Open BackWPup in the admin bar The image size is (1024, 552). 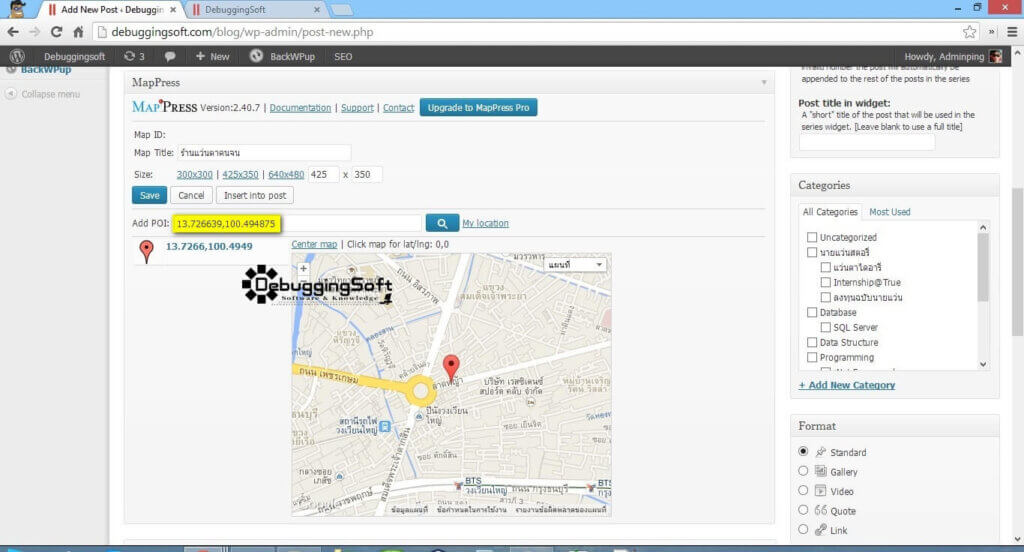pos(282,56)
